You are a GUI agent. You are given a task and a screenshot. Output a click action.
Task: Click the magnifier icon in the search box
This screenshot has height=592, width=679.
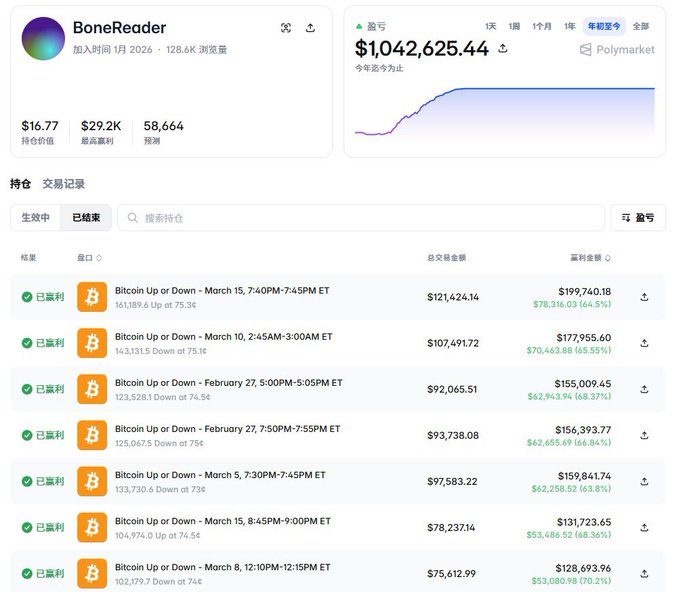coord(133,218)
